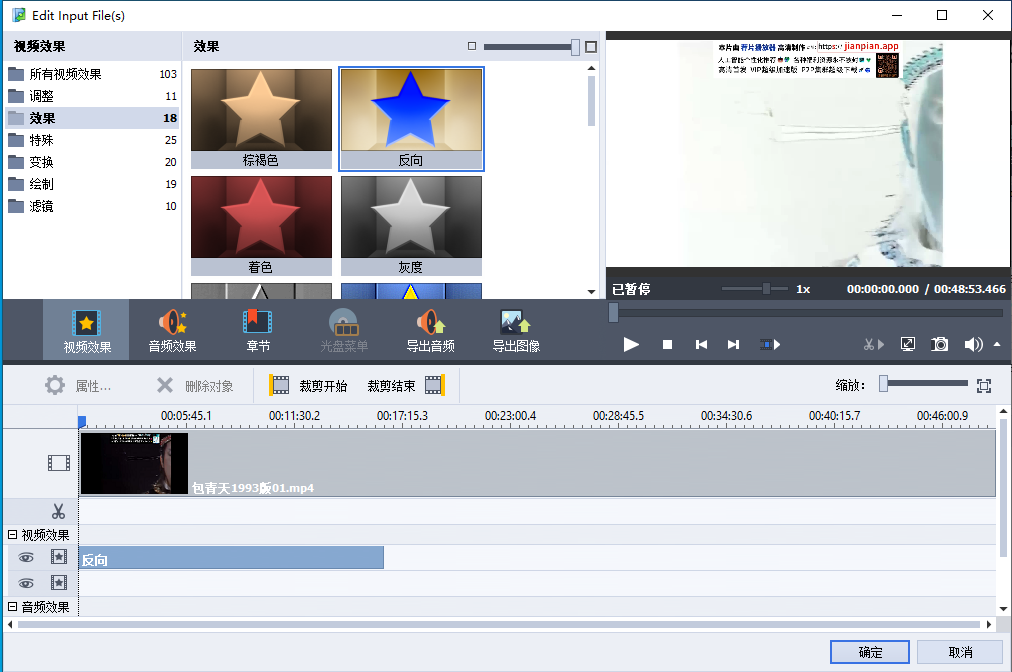Screen dimensions: 1012x672
Task: Open the volume dropdown arrow
Action: [996, 344]
